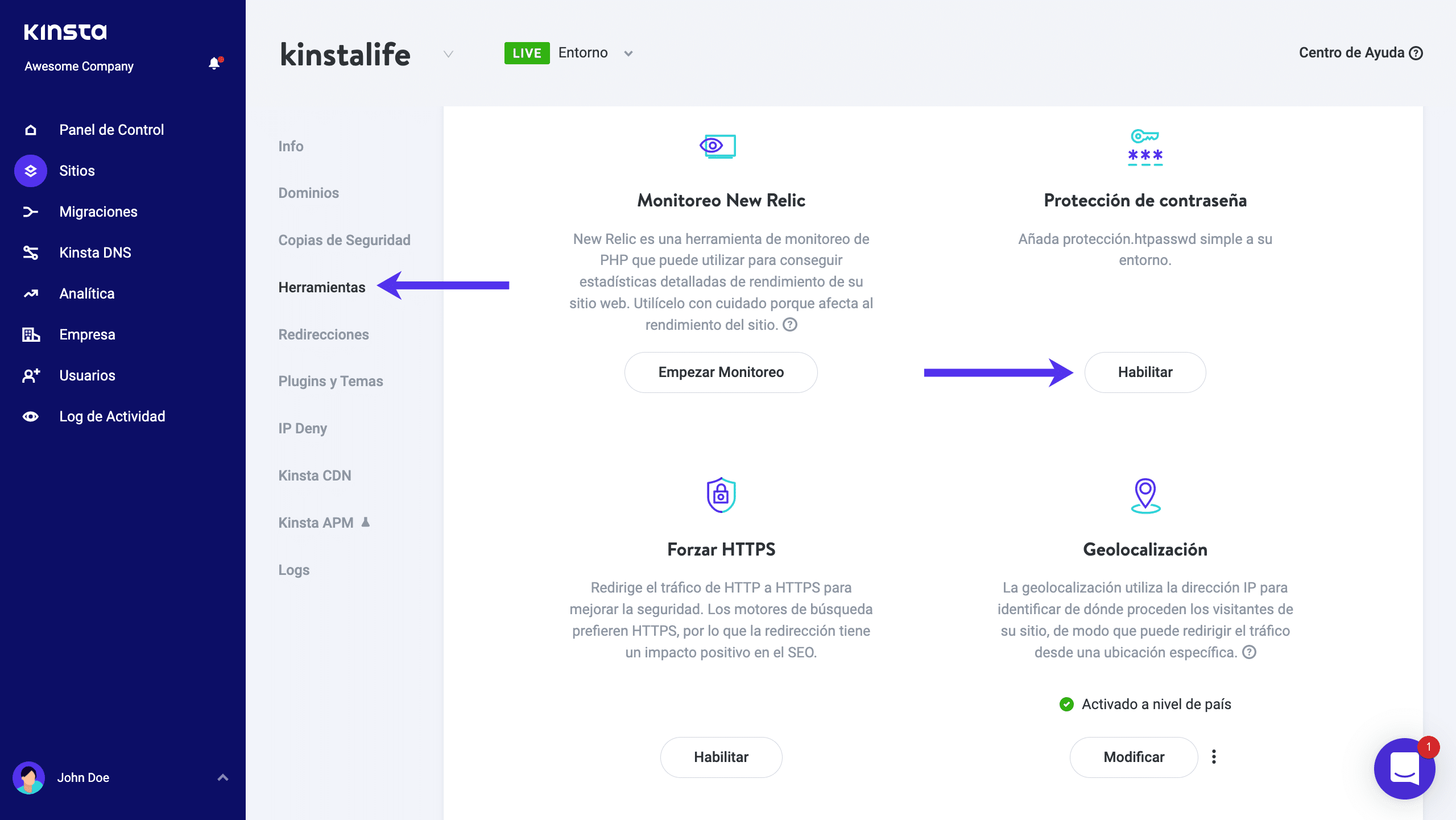The height and width of the screenshot is (820, 1456).
Task: Click New Relic help question mark
Action: tap(790, 325)
